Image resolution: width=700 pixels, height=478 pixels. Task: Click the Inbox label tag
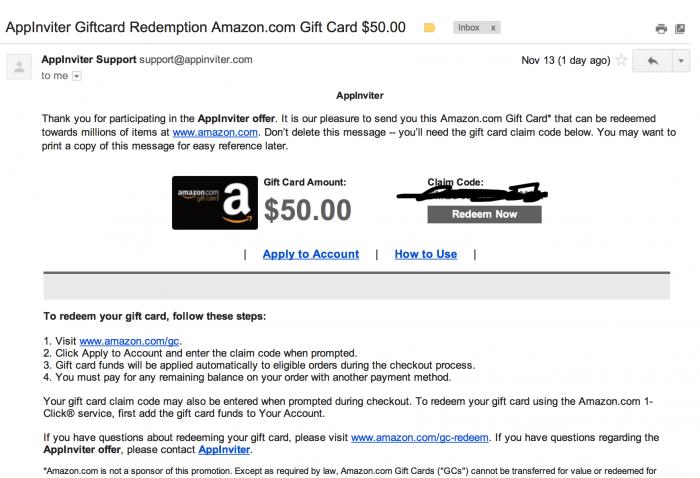pyautogui.click(x=469, y=28)
